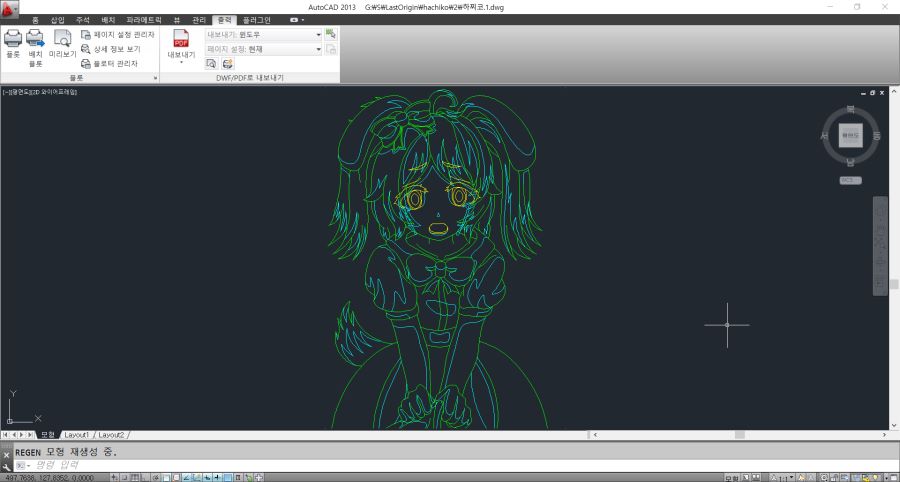Click the Plot (플롯) printer icon
900x482 pixels.
(x=13, y=40)
